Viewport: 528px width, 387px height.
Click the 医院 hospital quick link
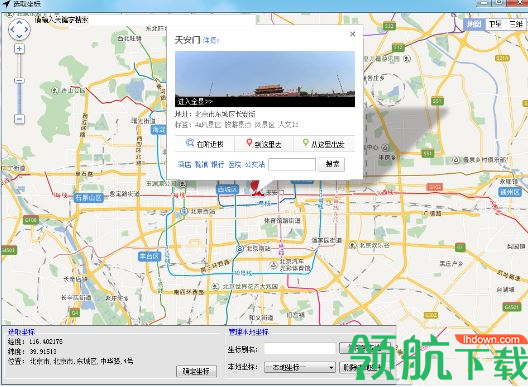[x=235, y=164]
